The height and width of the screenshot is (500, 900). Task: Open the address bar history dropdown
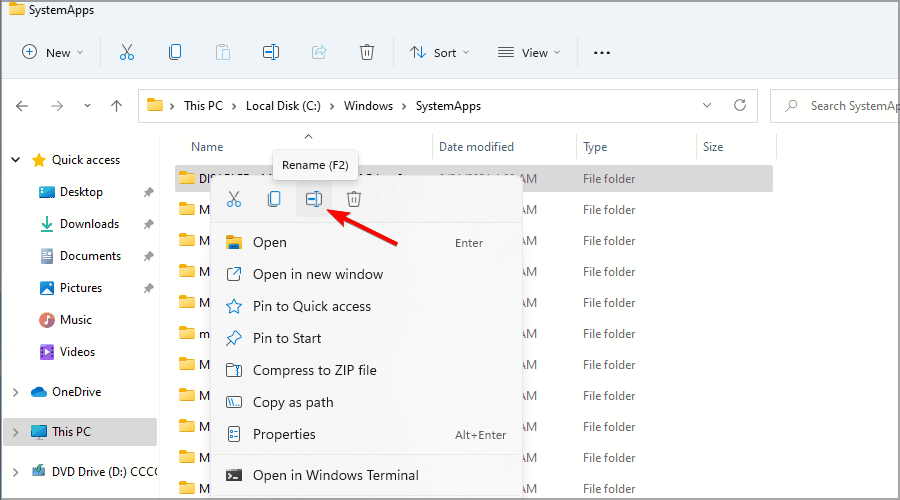(x=707, y=105)
